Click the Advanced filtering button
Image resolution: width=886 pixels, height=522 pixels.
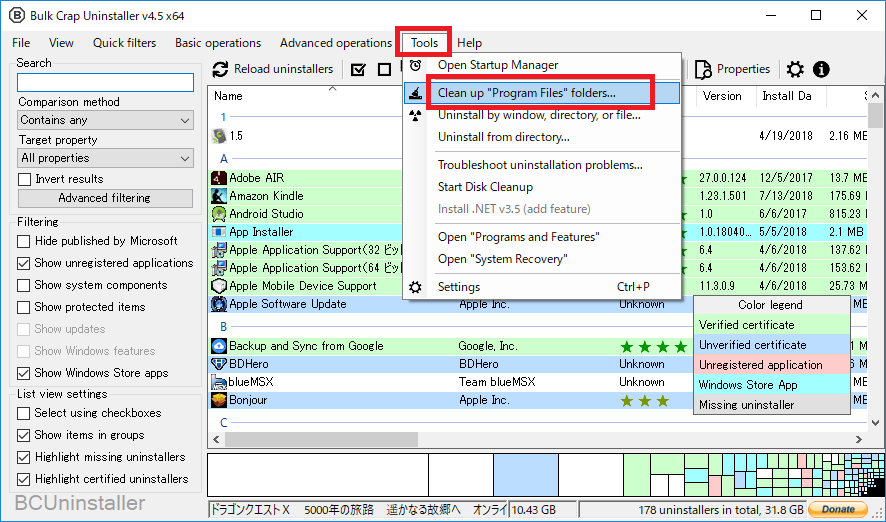(105, 198)
